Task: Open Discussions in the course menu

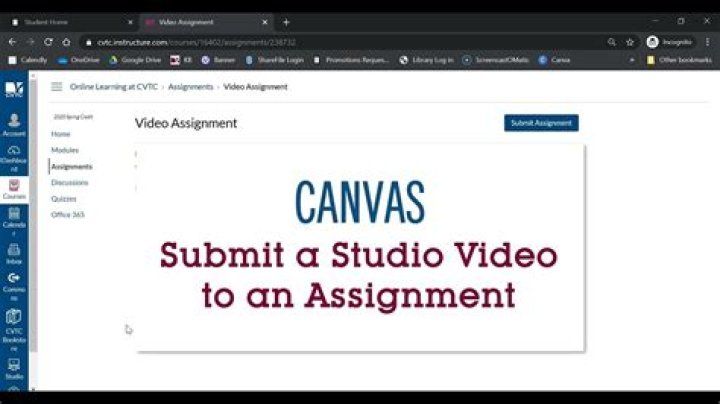Action: pyautogui.click(x=70, y=182)
